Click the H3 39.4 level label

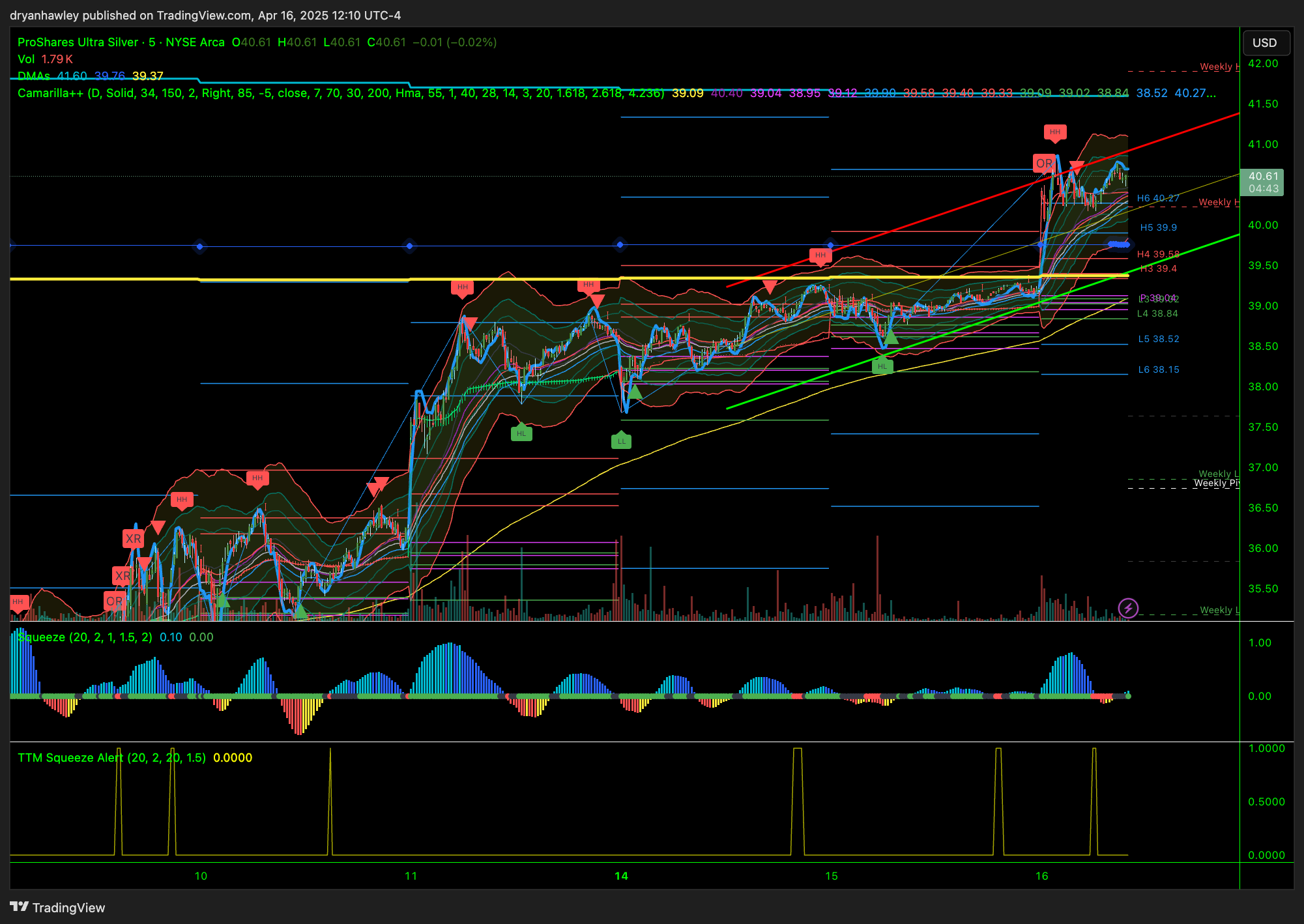1158,268
